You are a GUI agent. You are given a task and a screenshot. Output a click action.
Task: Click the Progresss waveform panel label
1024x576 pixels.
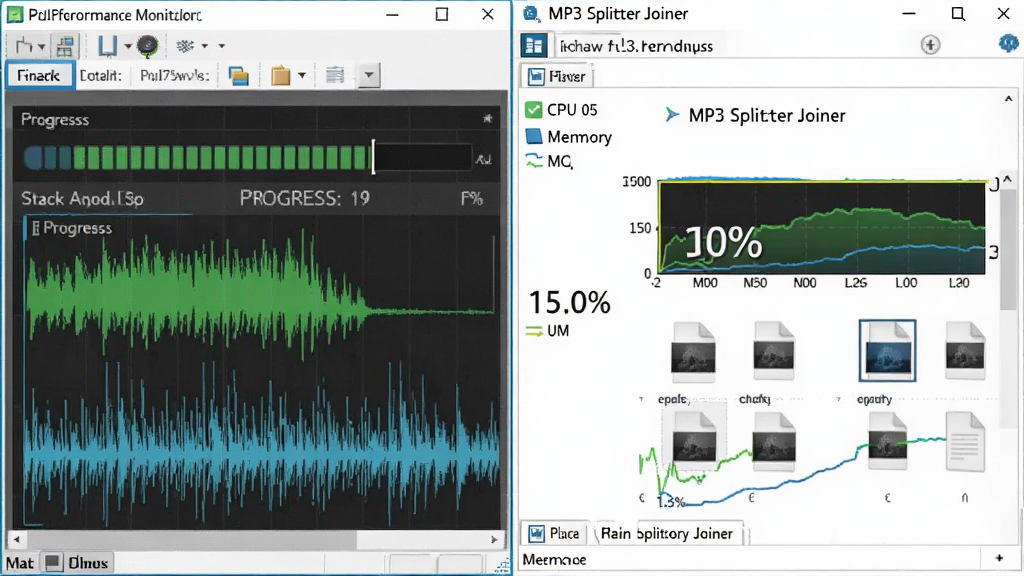(x=77, y=228)
